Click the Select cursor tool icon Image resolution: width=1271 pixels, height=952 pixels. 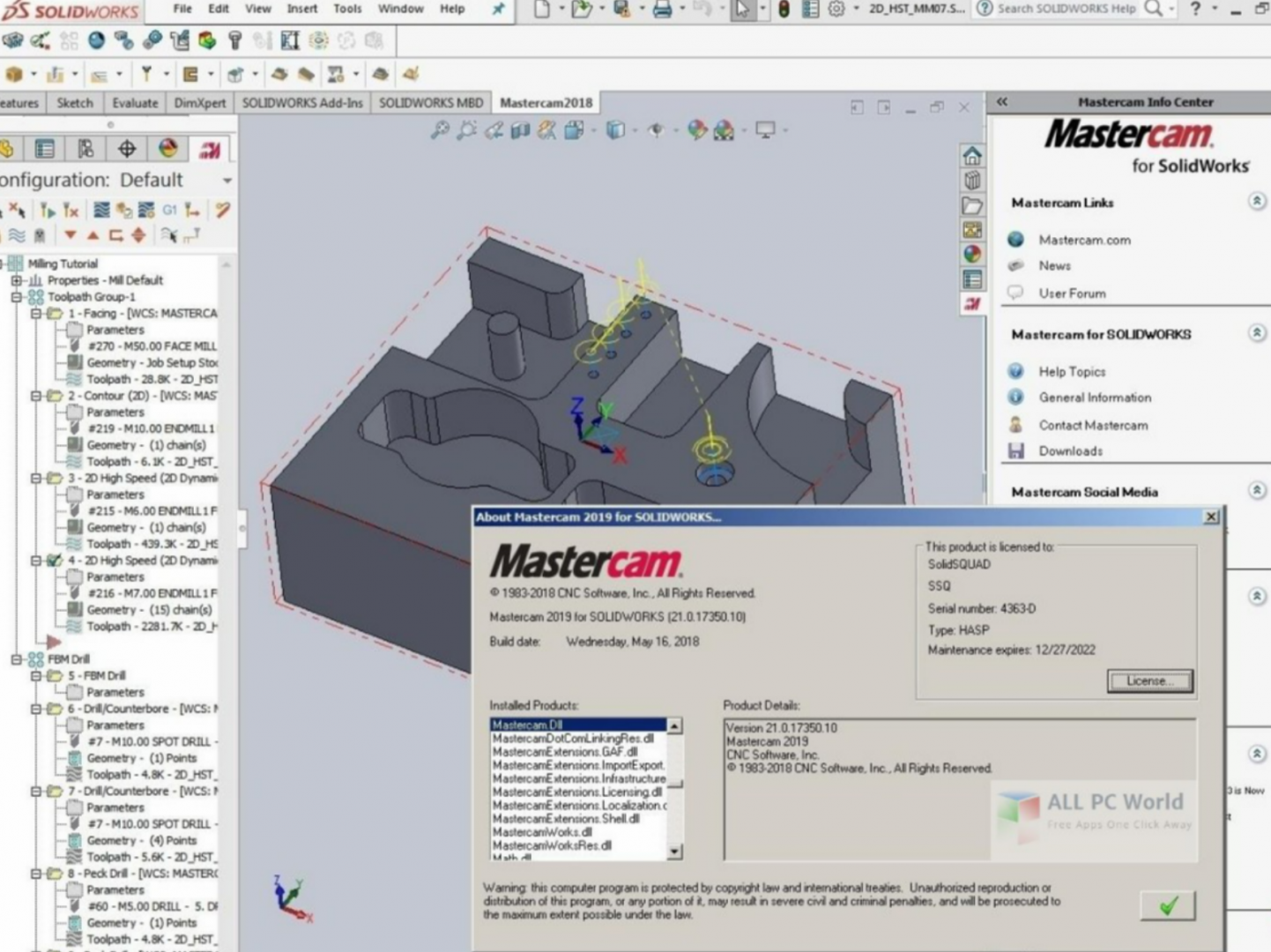pos(743,10)
